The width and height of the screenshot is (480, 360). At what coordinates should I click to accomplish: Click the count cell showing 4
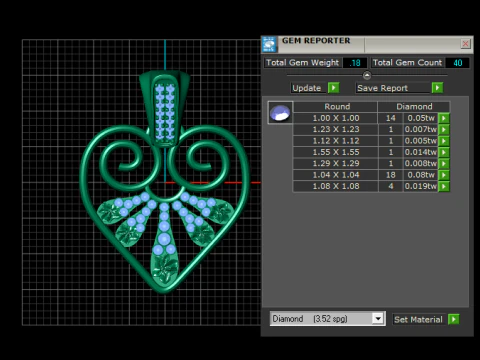tap(391, 186)
